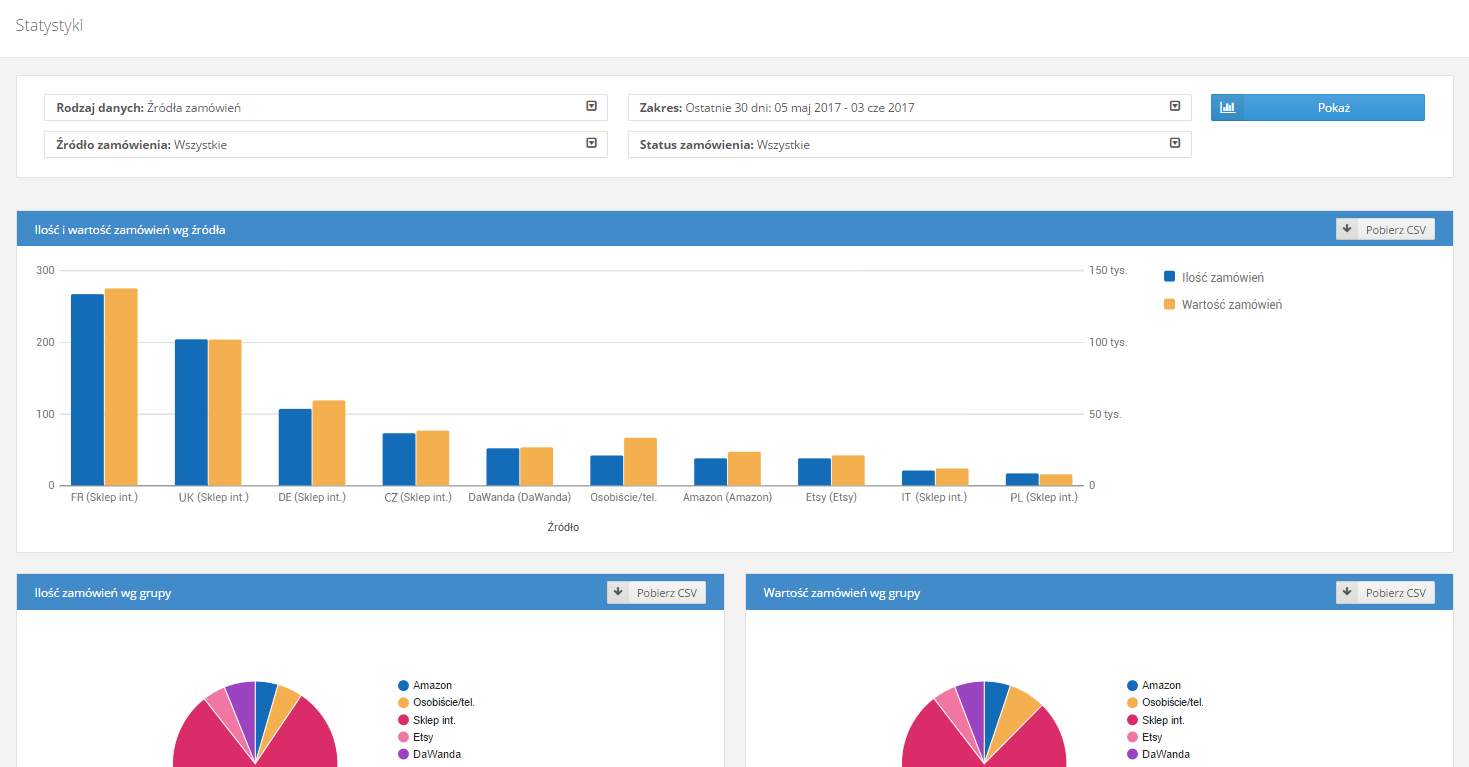The width and height of the screenshot is (1469, 767).
Task: Click the '300' left axis value
Action: pos(45,270)
